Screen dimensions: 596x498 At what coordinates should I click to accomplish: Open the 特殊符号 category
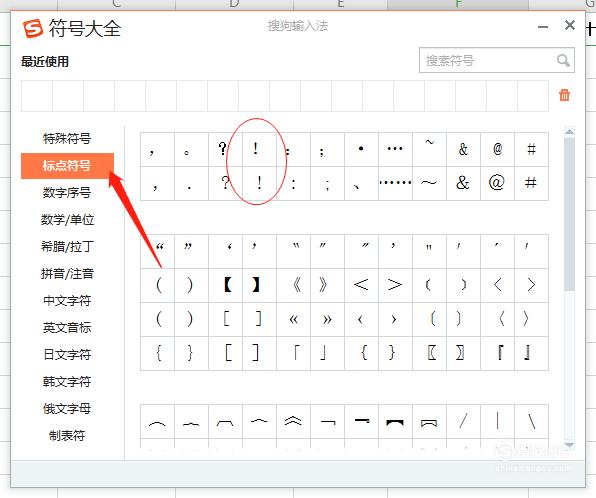coord(67,138)
